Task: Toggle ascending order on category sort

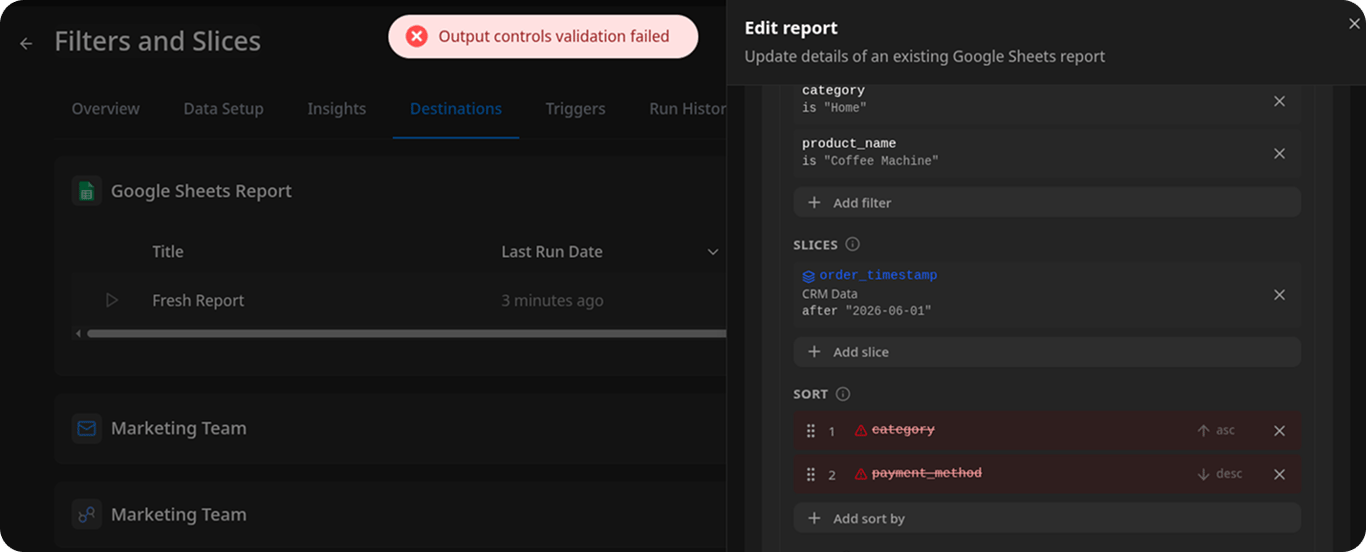Action: pyautogui.click(x=1216, y=430)
